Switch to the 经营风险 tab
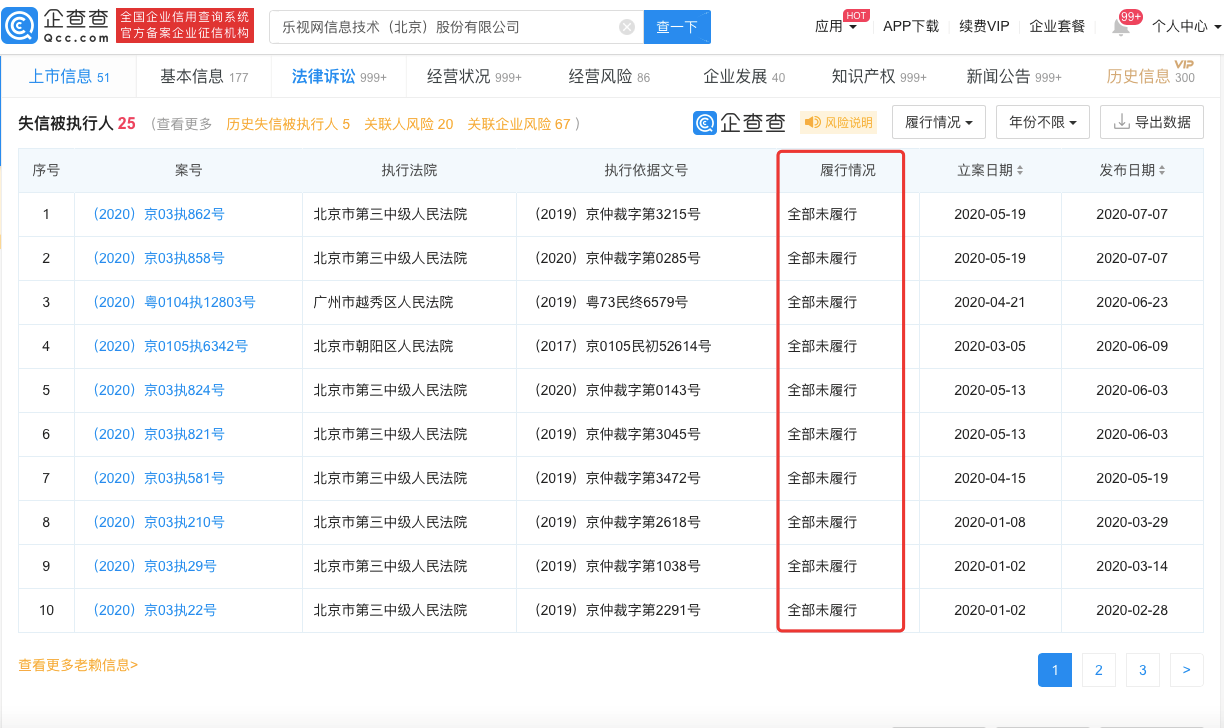 click(608, 76)
